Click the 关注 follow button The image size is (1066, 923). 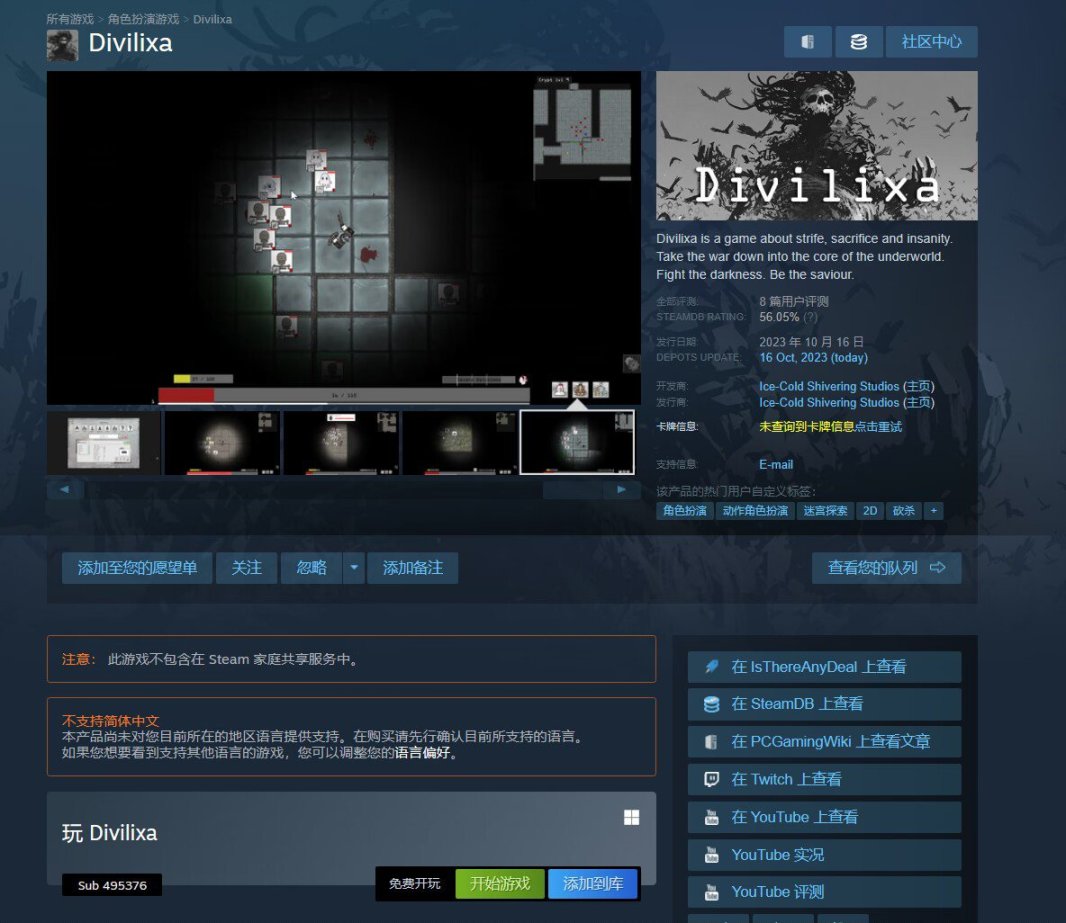246,568
